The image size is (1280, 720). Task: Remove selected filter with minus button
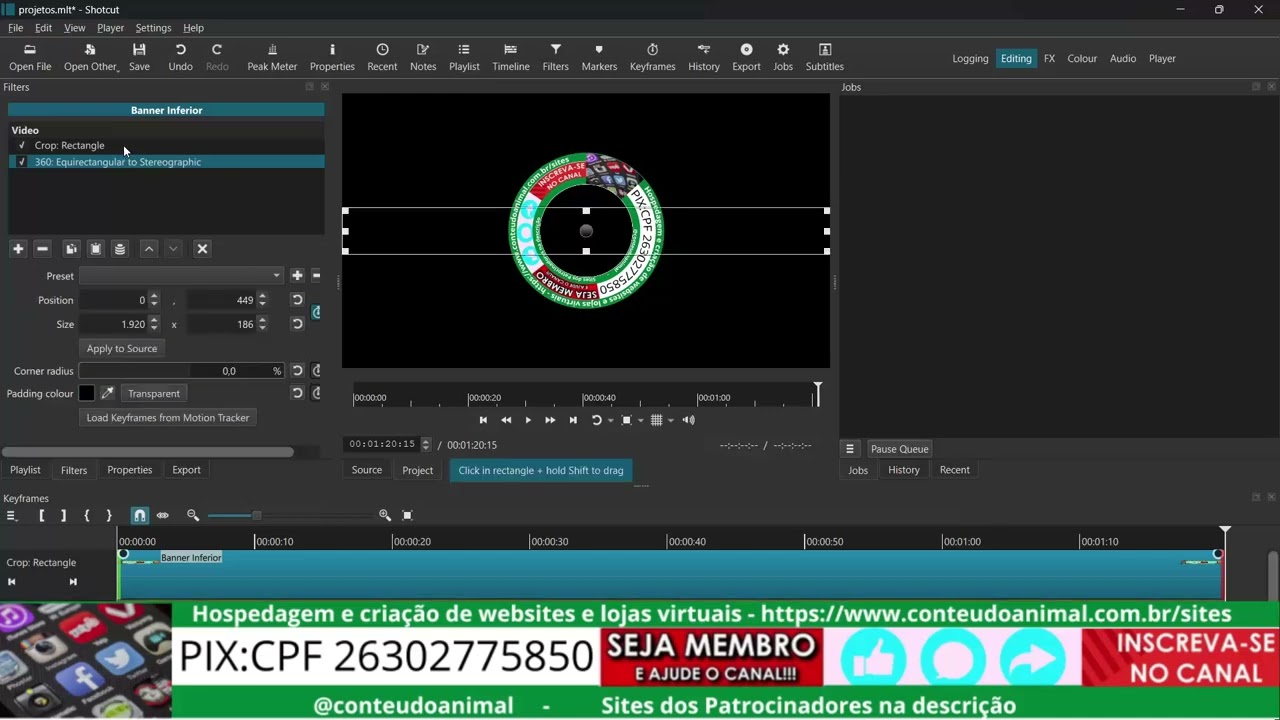[x=42, y=249]
